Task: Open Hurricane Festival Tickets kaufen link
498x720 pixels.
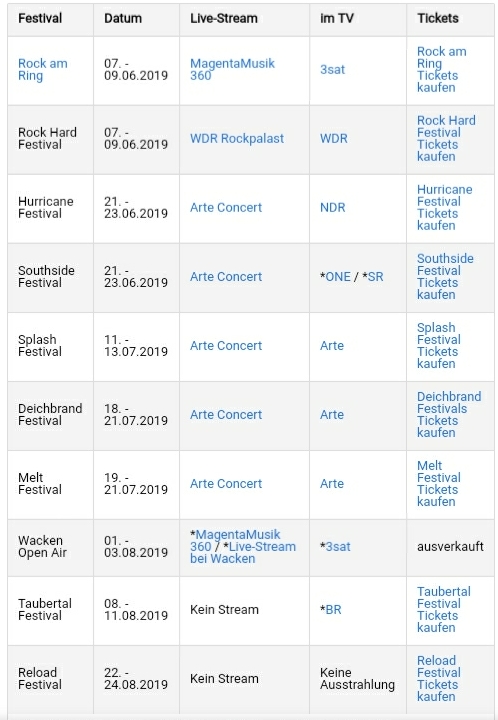Action: pyautogui.click(x=444, y=208)
